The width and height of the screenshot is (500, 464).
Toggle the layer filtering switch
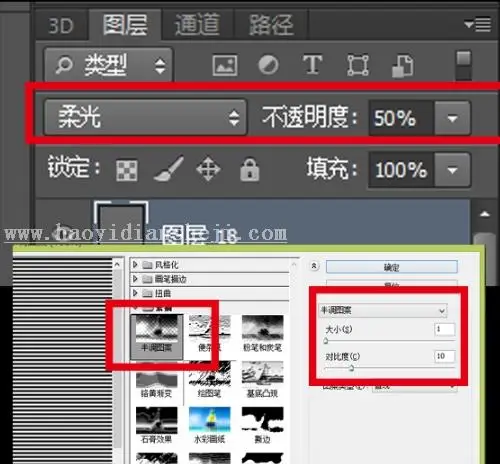[x=464, y=65]
